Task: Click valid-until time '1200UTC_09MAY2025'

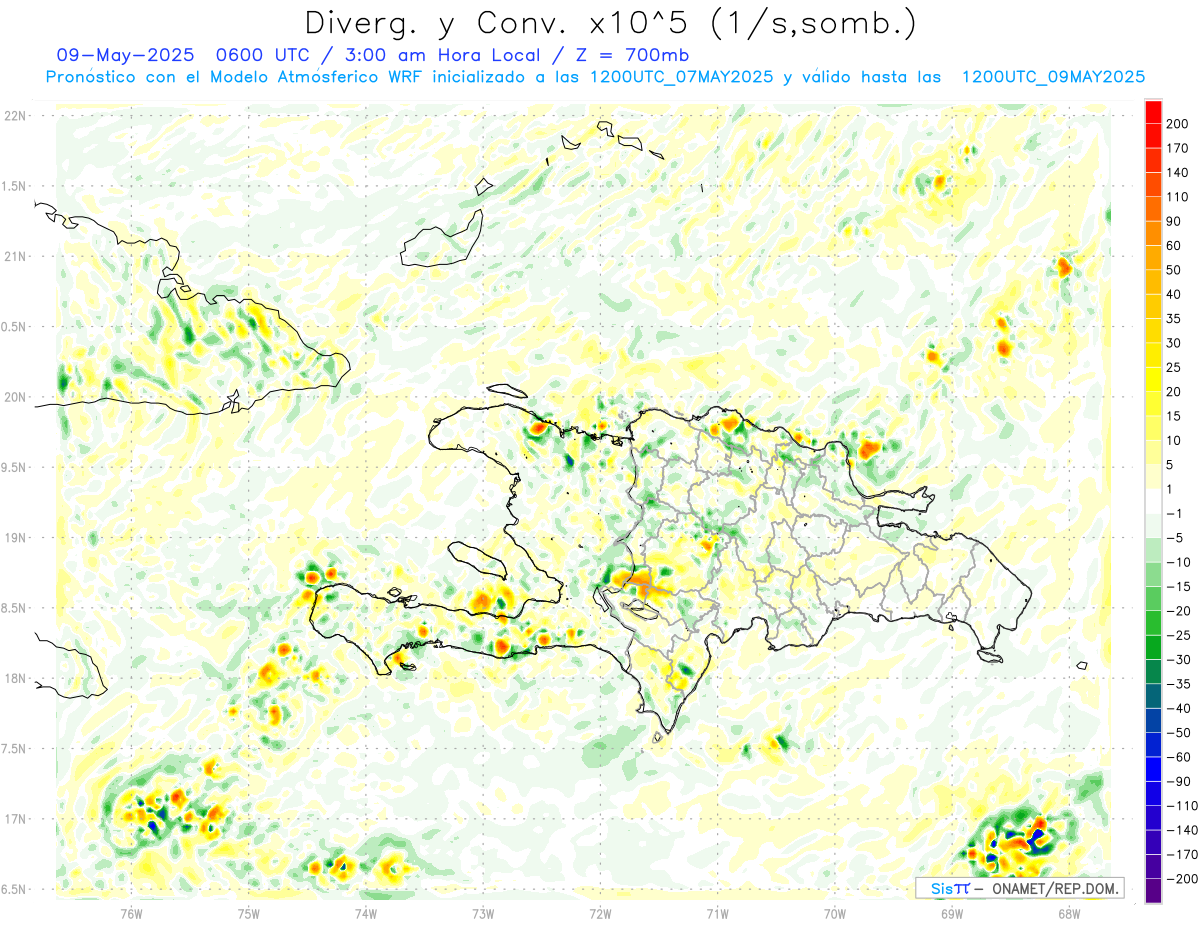Action: 1053,77
